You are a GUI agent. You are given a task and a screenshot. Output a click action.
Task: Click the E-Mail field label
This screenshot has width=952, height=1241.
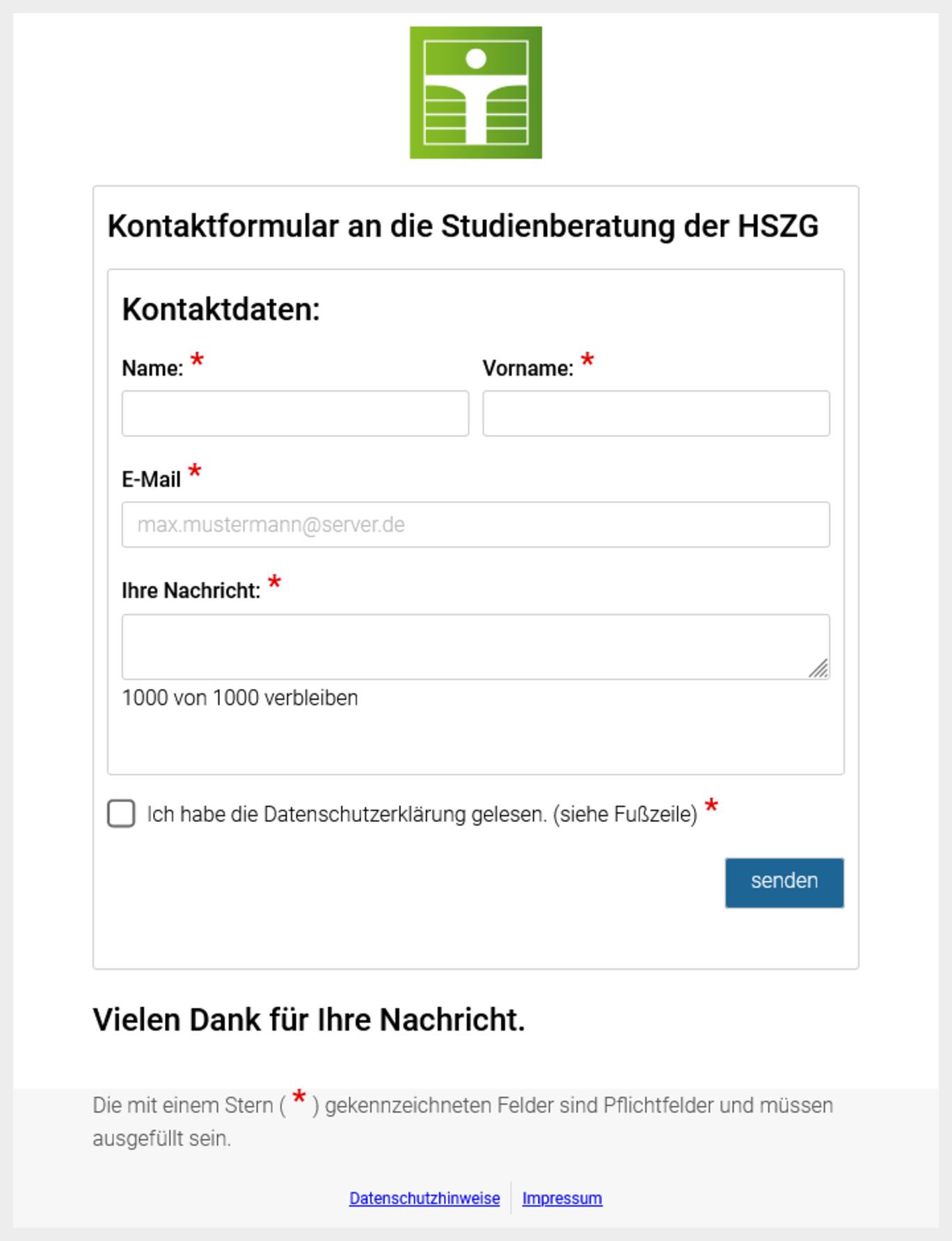click(x=151, y=480)
